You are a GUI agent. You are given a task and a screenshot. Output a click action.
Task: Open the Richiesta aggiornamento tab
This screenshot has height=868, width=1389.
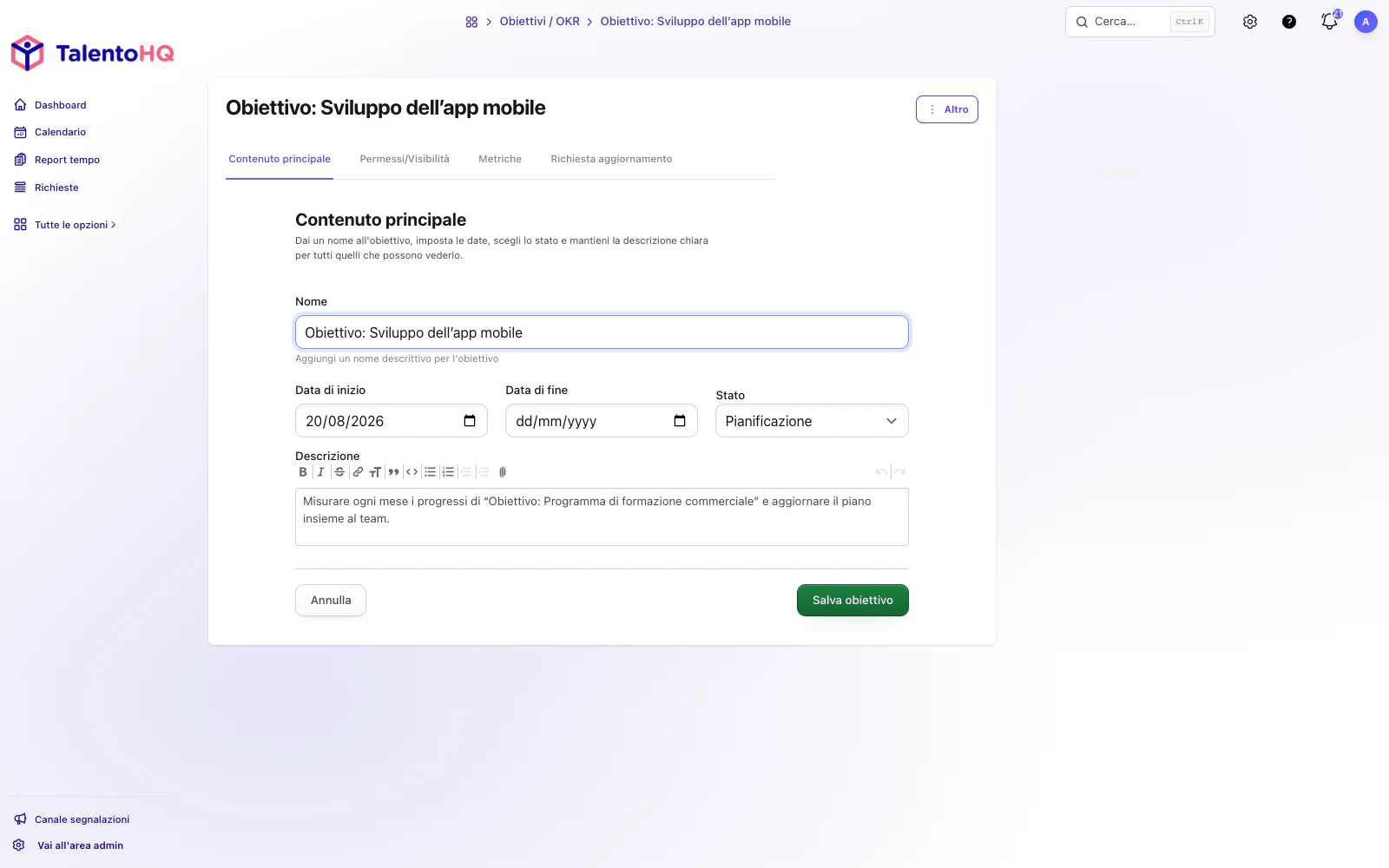click(611, 159)
